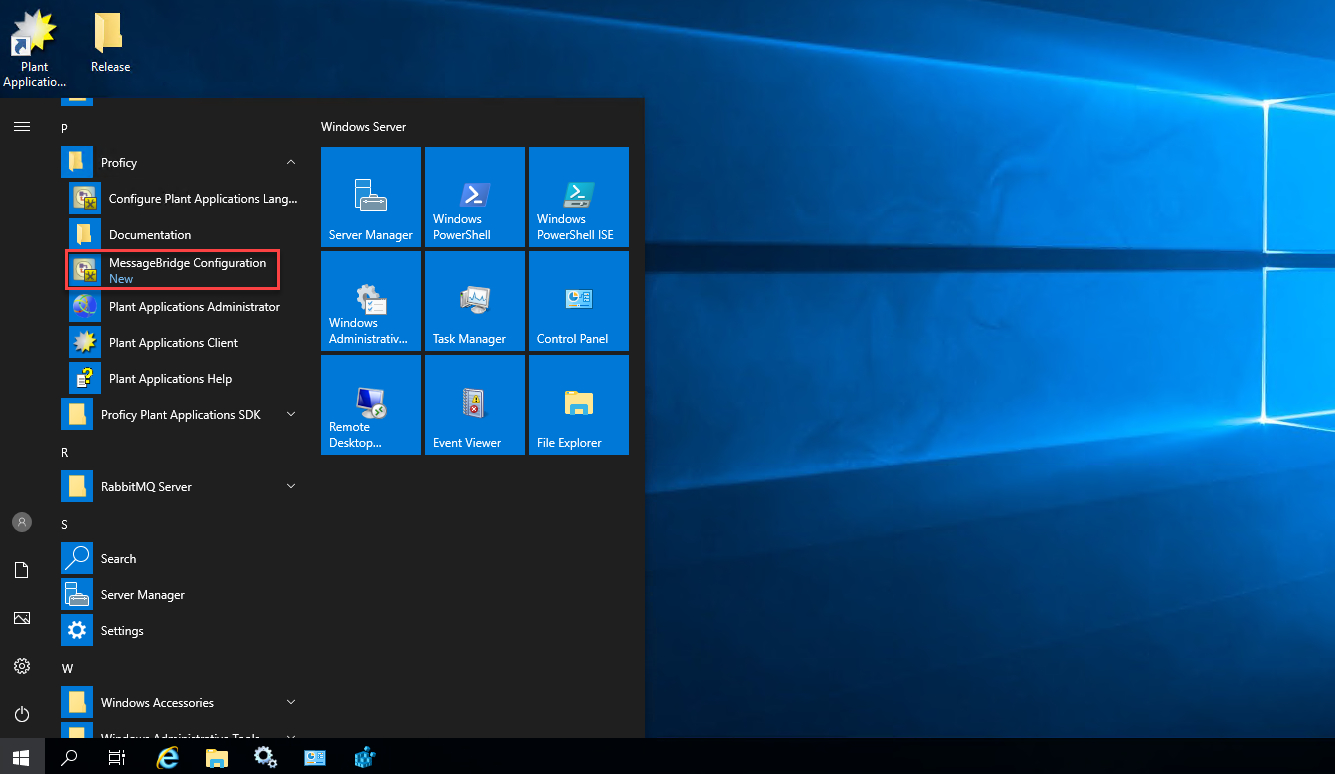This screenshot has width=1335, height=774.
Task: Select the Plant Applications desktop shortcut
Action: 35,49
